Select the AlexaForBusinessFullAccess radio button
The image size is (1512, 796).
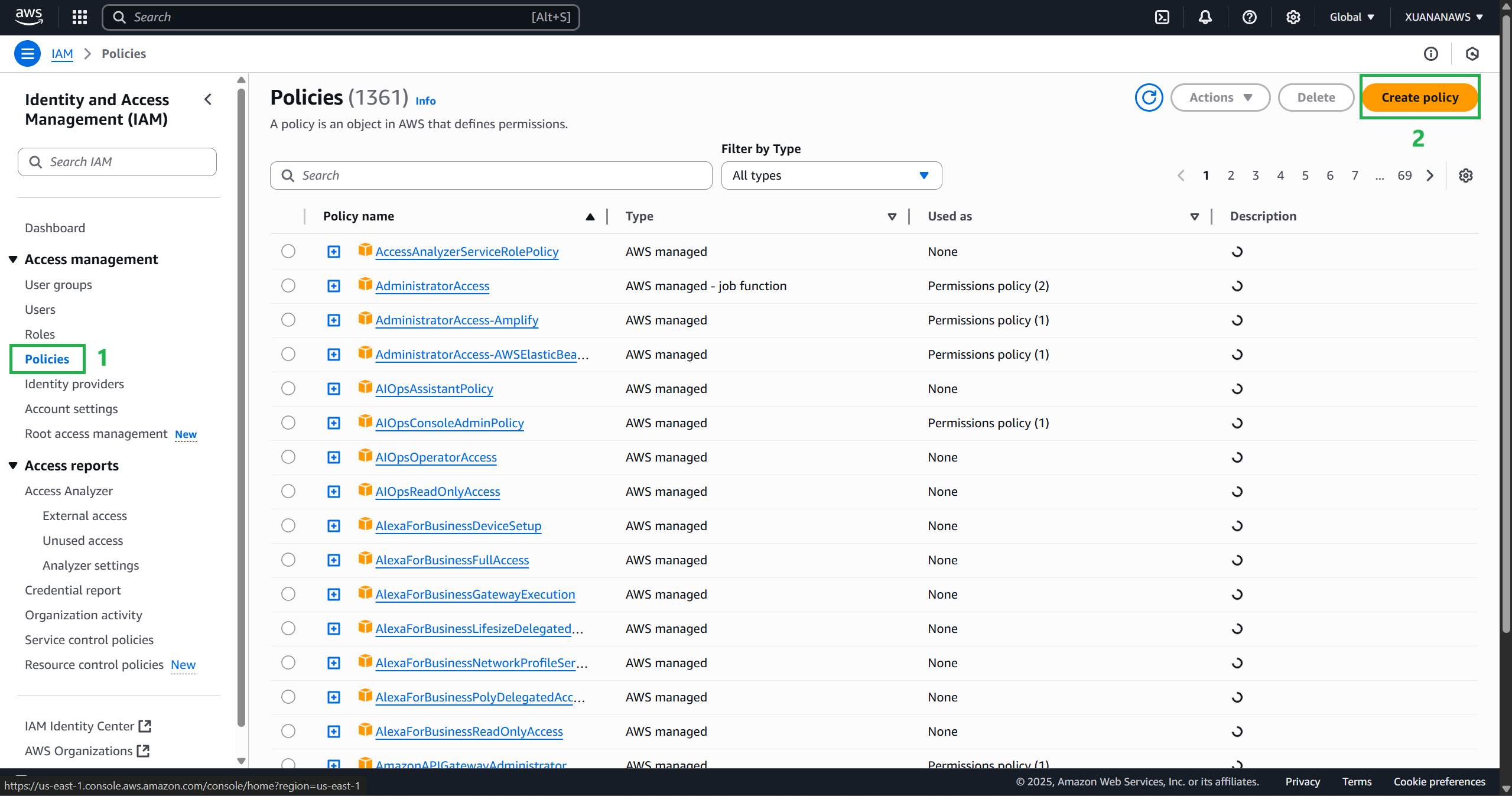click(288, 560)
